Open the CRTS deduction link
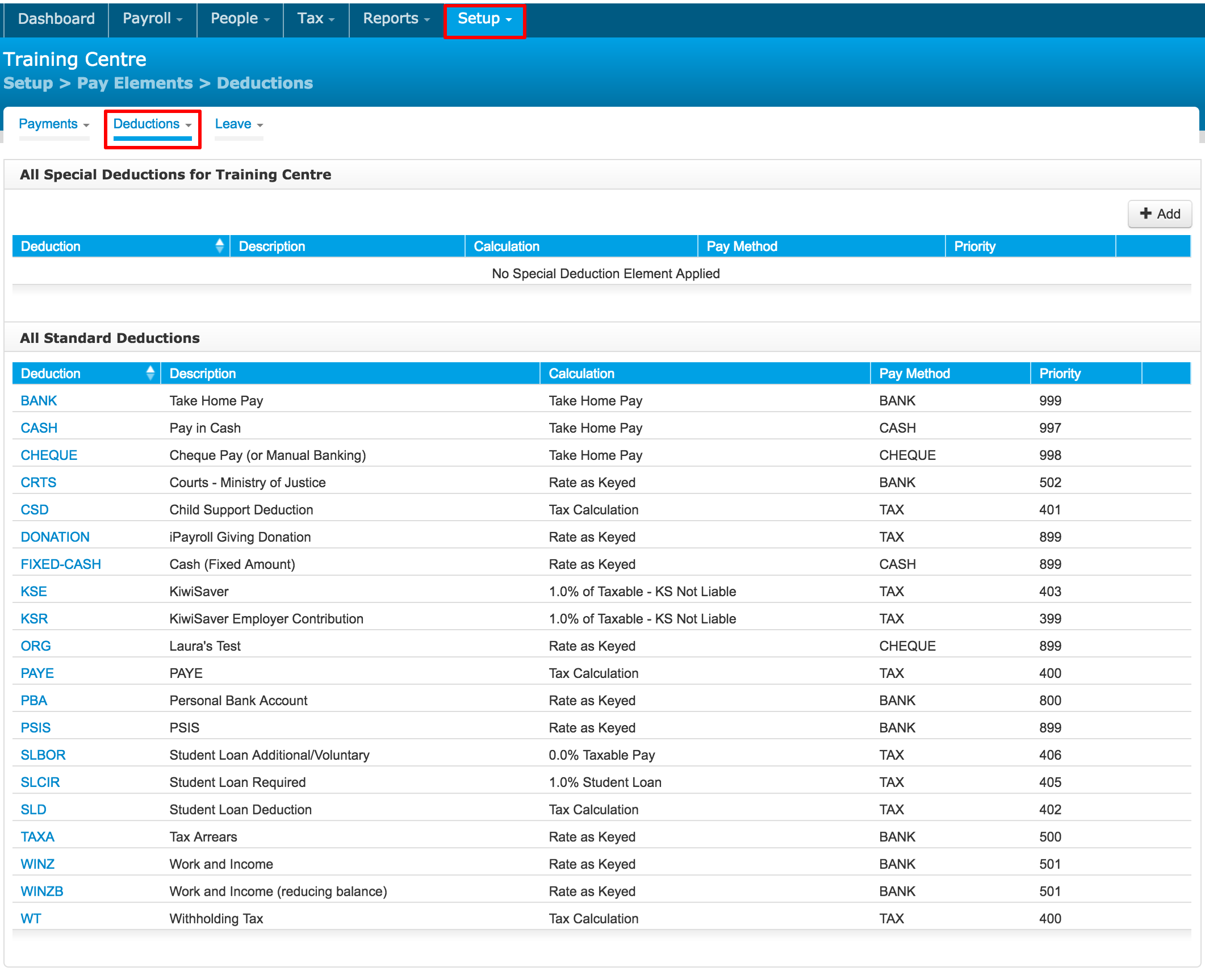The height and width of the screenshot is (980, 1205). pyautogui.click(x=38, y=483)
